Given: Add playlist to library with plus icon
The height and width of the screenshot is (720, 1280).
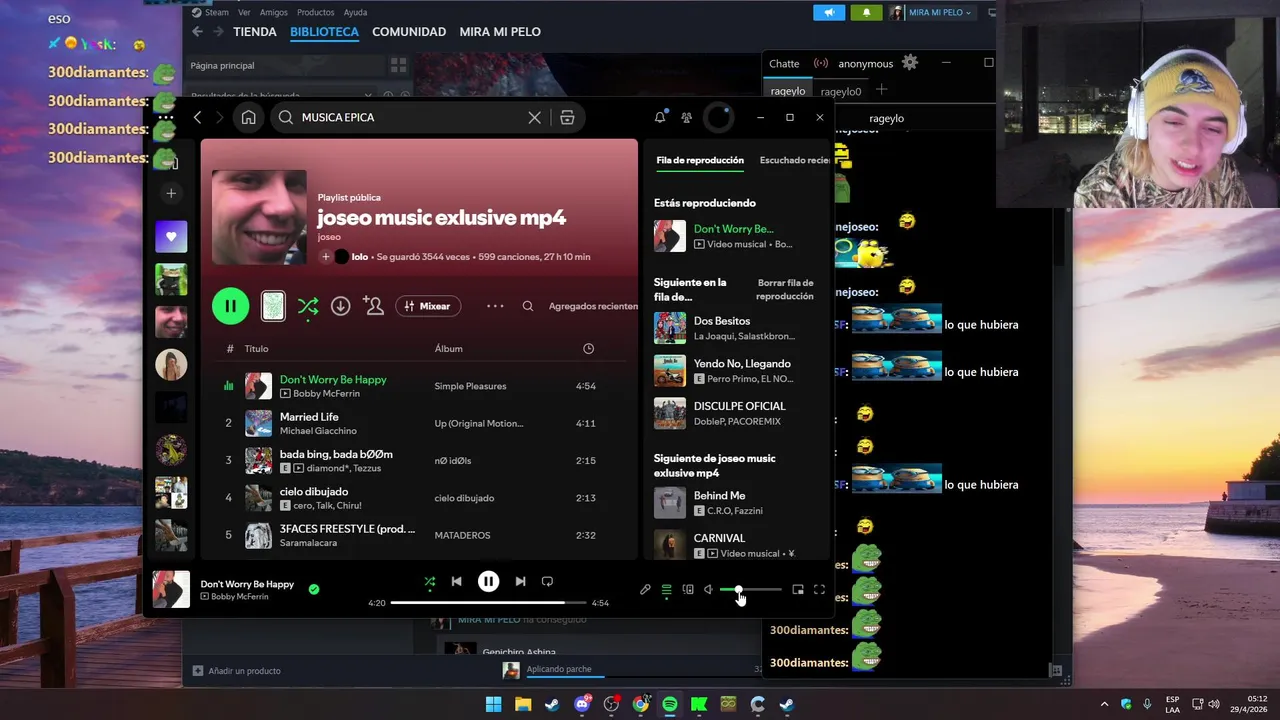Looking at the screenshot, I should click(325, 257).
